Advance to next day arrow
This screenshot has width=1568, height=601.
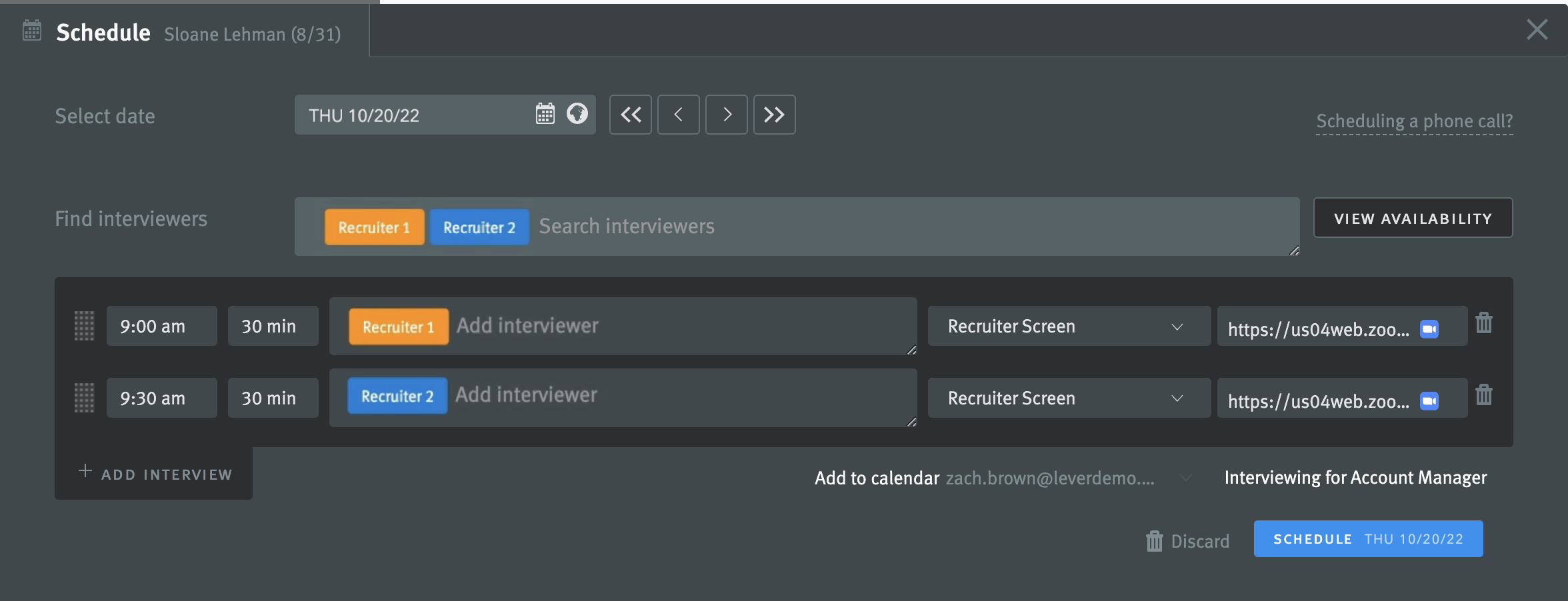coord(726,115)
